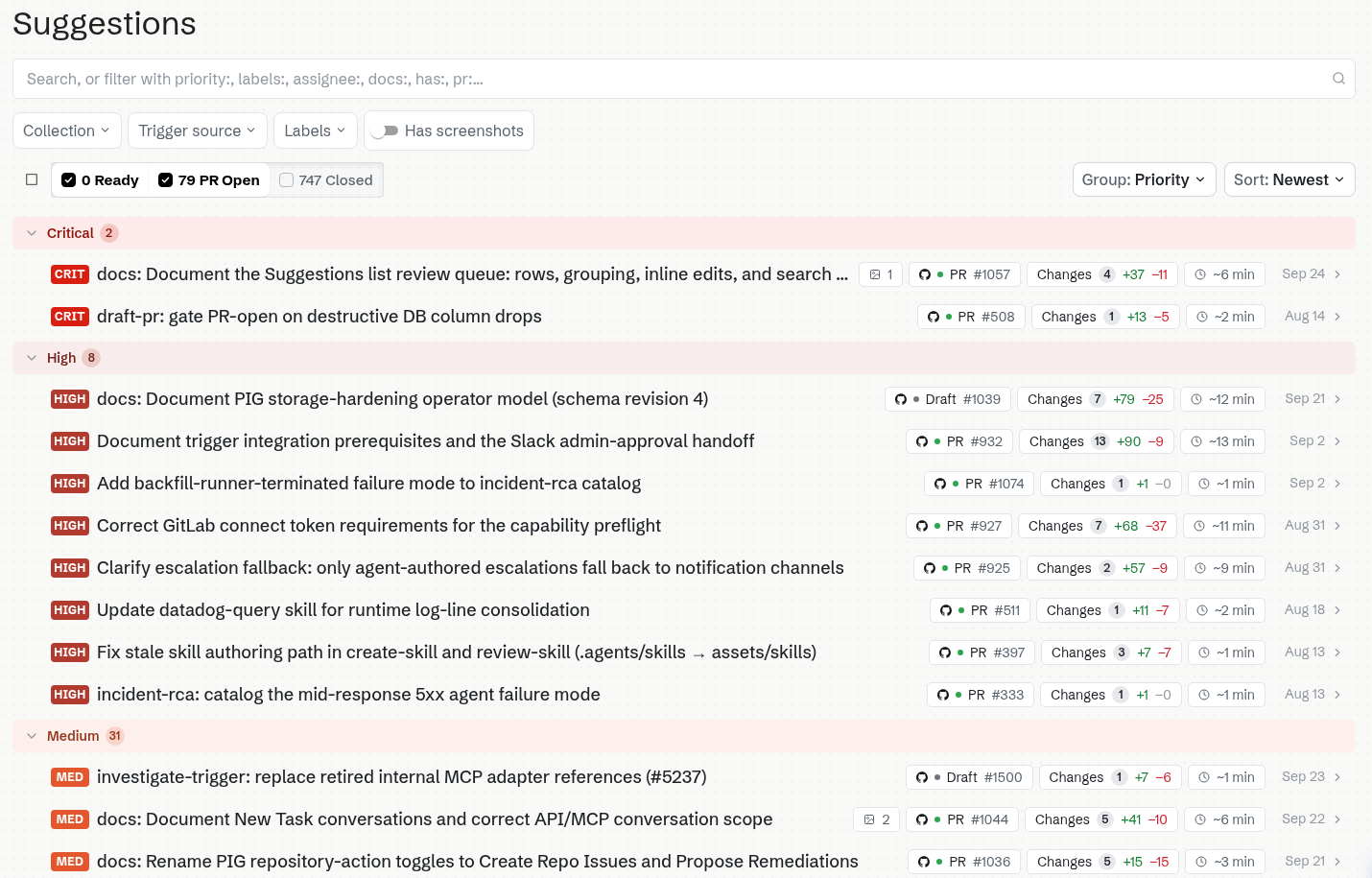
Task: Click clock icon on the ~13 min estimate
Action: click(1196, 441)
